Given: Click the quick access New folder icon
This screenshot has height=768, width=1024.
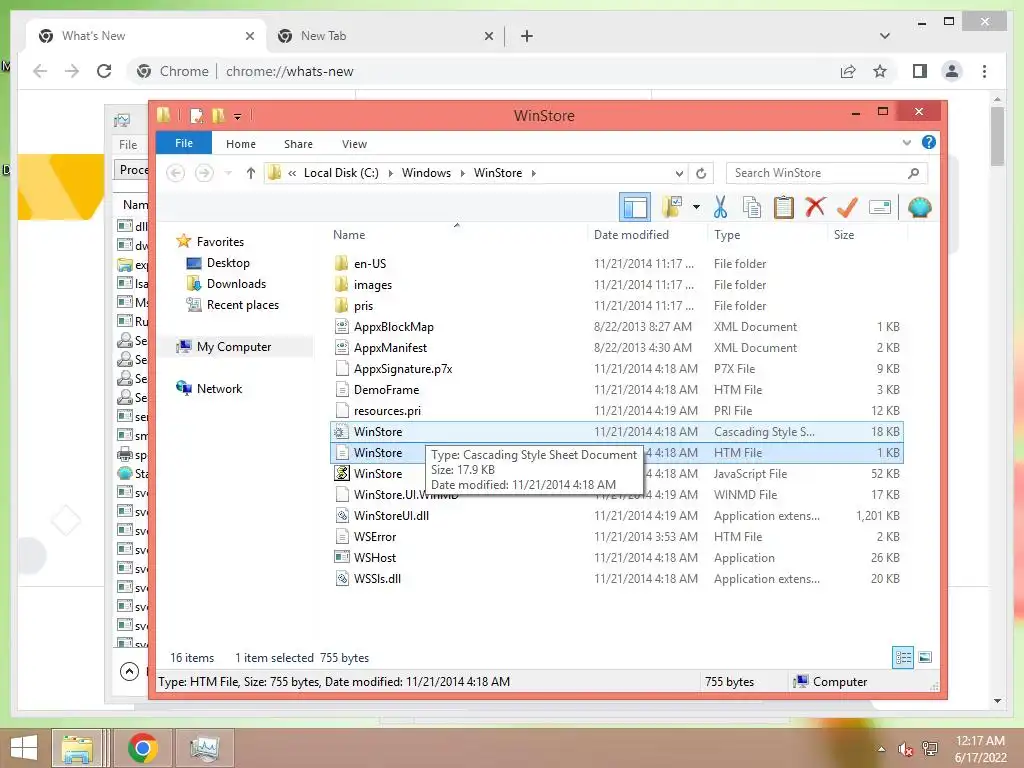Looking at the screenshot, I should click(218, 116).
